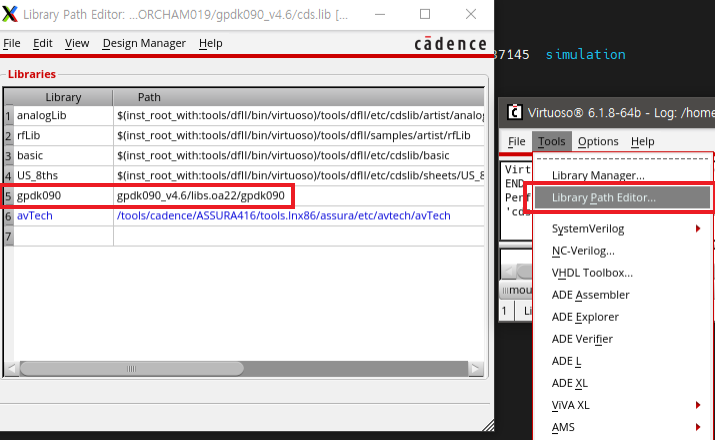Viewport: 715px width, 440px height.
Task: Open File menu in Library Path Editor
Action: [x=12, y=43]
